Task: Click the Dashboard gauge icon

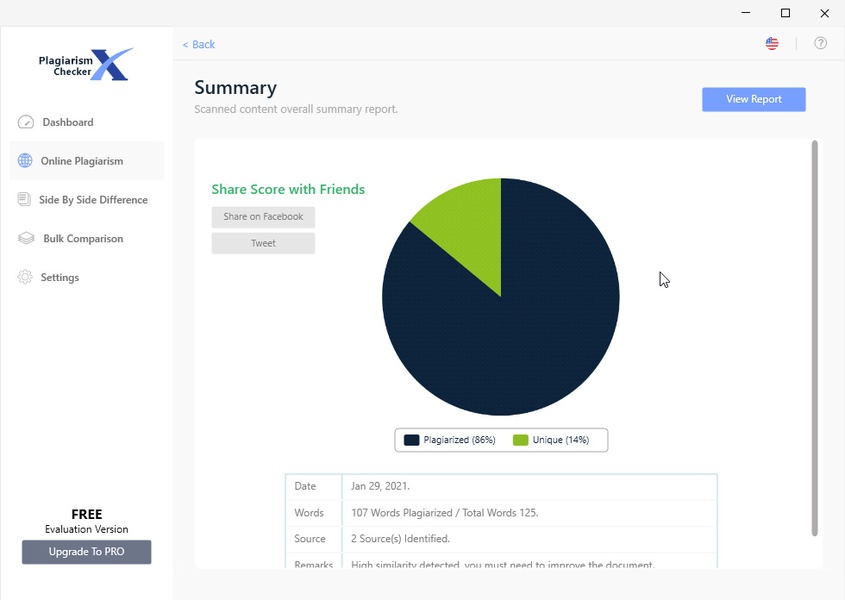Action: click(x=25, y=122)
